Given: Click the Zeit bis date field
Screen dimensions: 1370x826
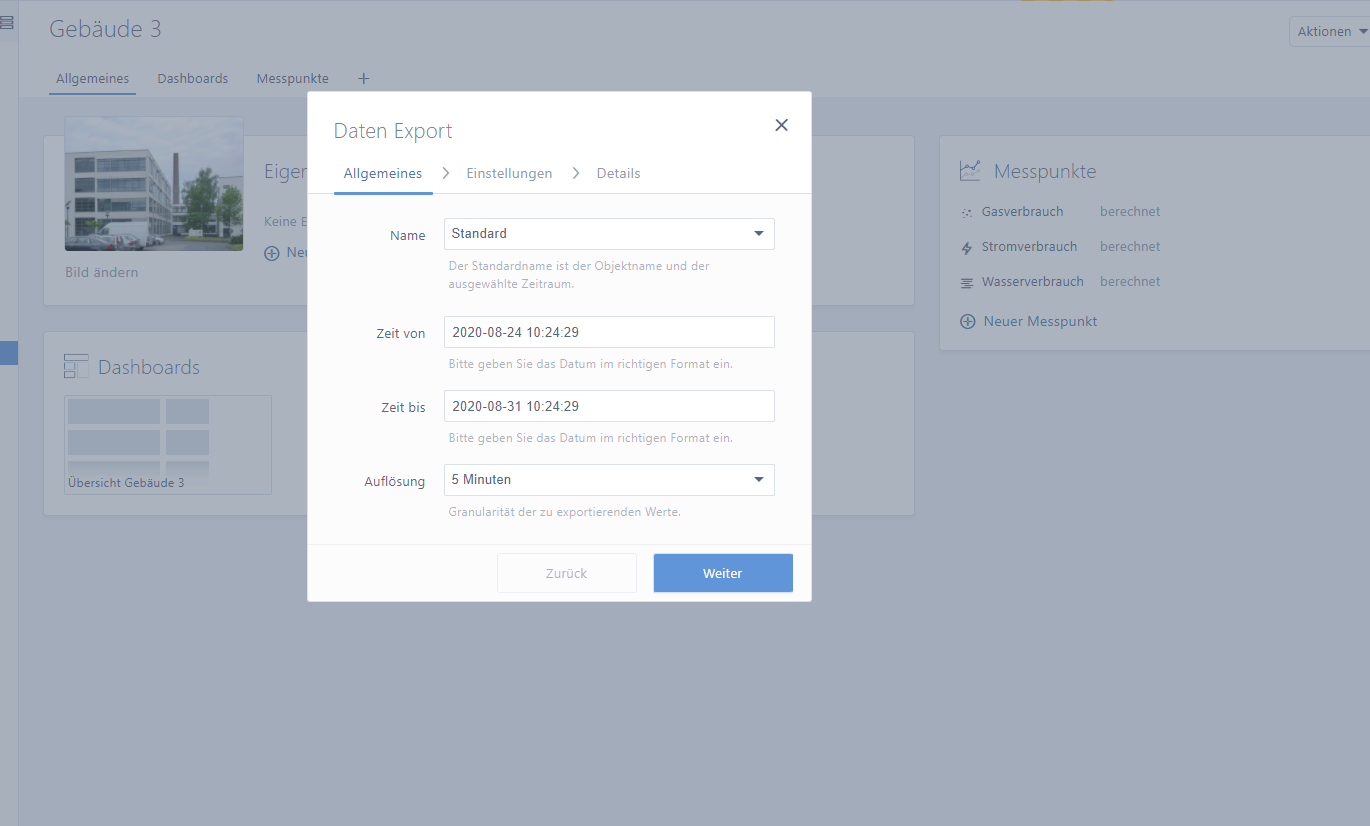Looking at the screenshot, I should pyautogui.click(x=608, y=406).
